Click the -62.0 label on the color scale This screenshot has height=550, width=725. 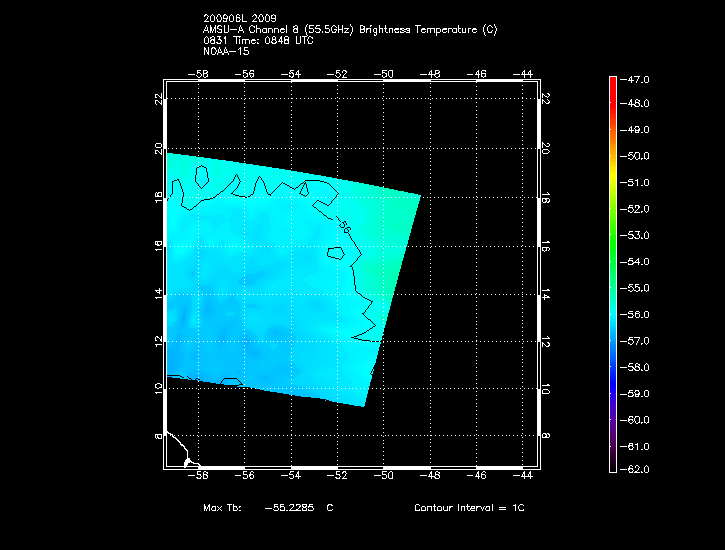pos(638,472)
